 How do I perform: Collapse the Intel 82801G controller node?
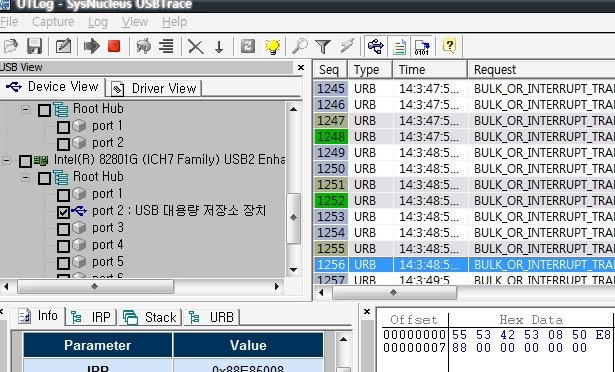(6, 160)
